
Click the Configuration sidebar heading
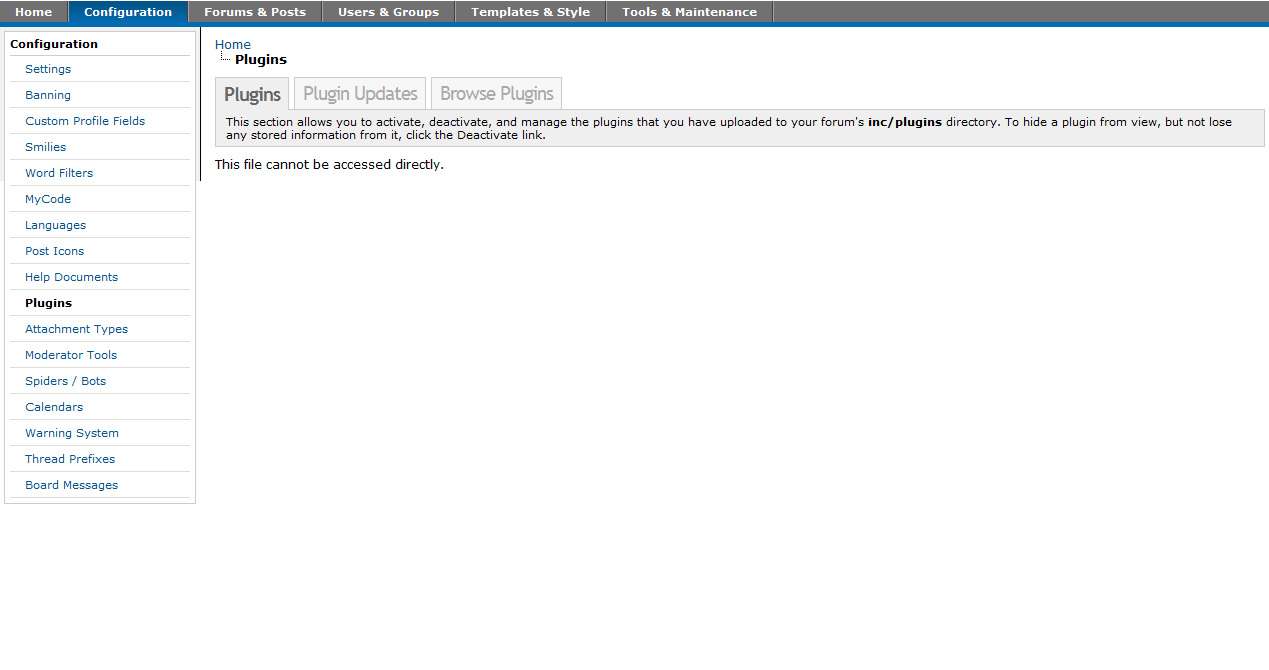pyautogui.click(x=54, y=44)
